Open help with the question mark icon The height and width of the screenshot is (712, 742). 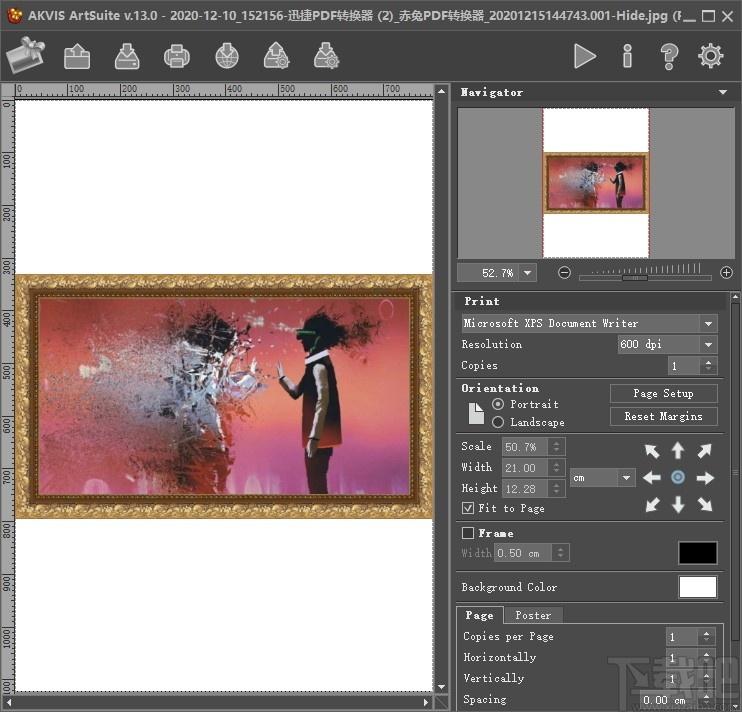click(x=669, y=57)
